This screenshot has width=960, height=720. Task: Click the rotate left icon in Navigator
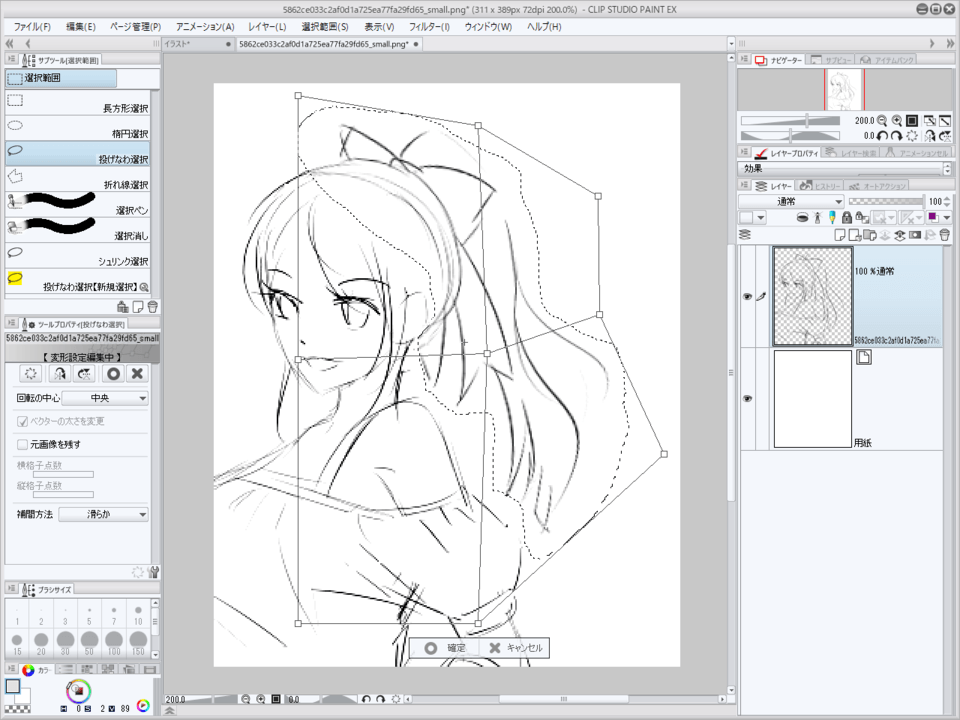[x=881, y=135]
